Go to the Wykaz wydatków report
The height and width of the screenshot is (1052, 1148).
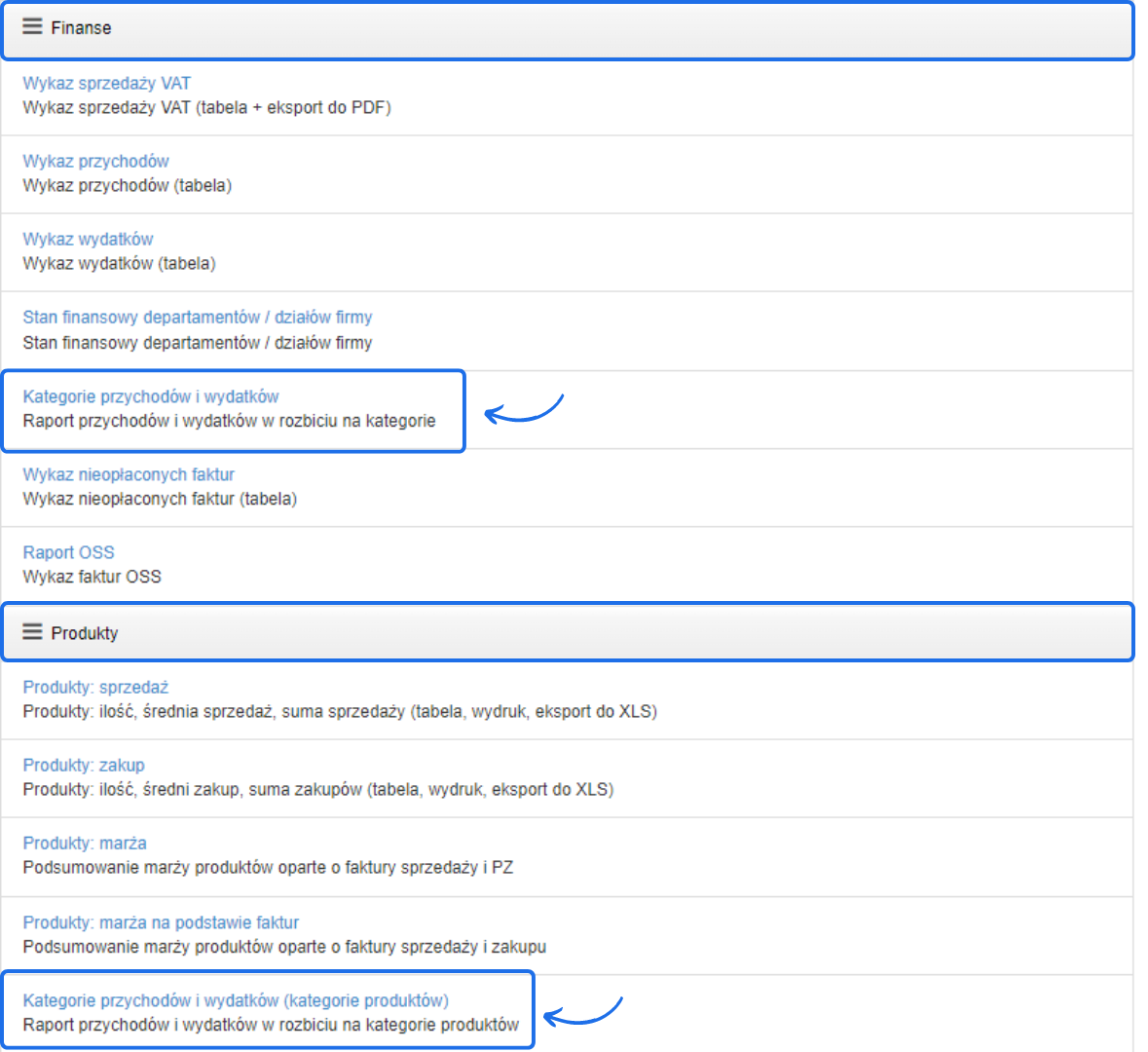pos(88,240)
